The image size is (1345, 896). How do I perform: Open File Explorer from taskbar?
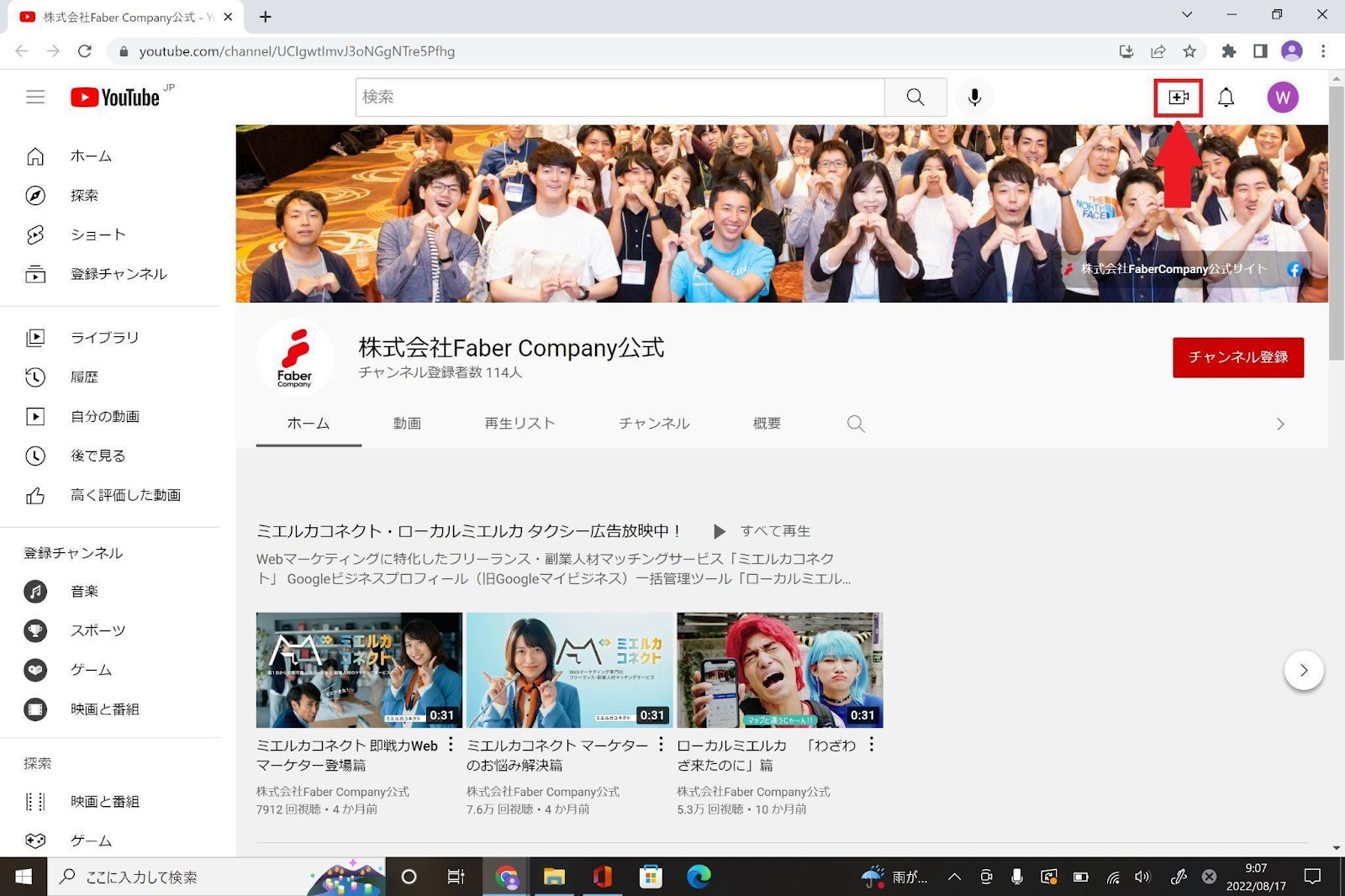coord(554,877)
